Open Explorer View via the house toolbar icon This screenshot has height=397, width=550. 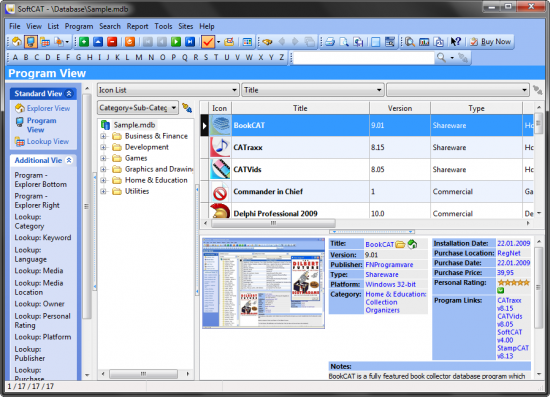click(x=16, y=42)
